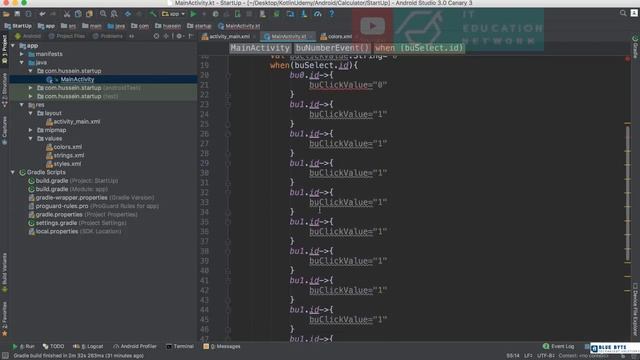
Task: Select the Problems view tab
Action: [107, 36]
